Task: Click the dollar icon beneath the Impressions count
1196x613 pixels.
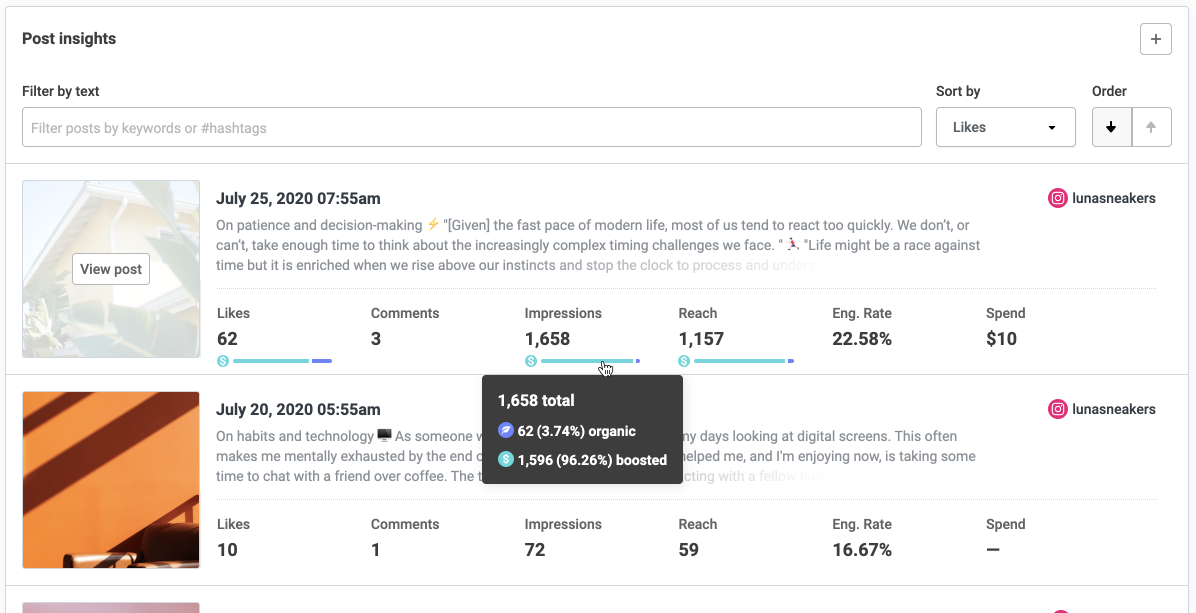Action: point(529,360)
